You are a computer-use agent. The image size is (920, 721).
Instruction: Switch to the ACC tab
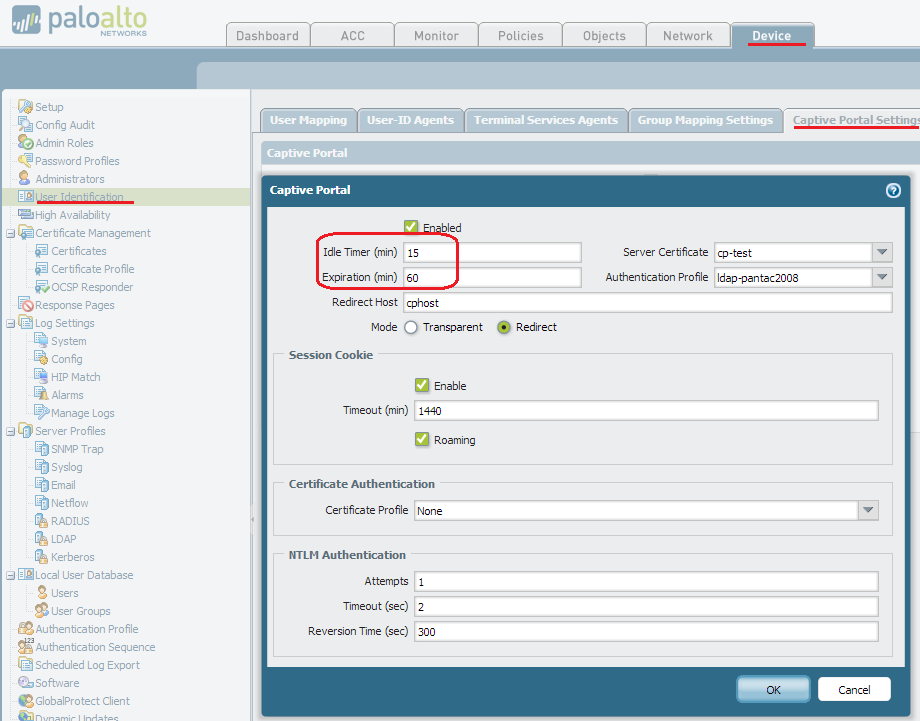click(x=353, y=35)
